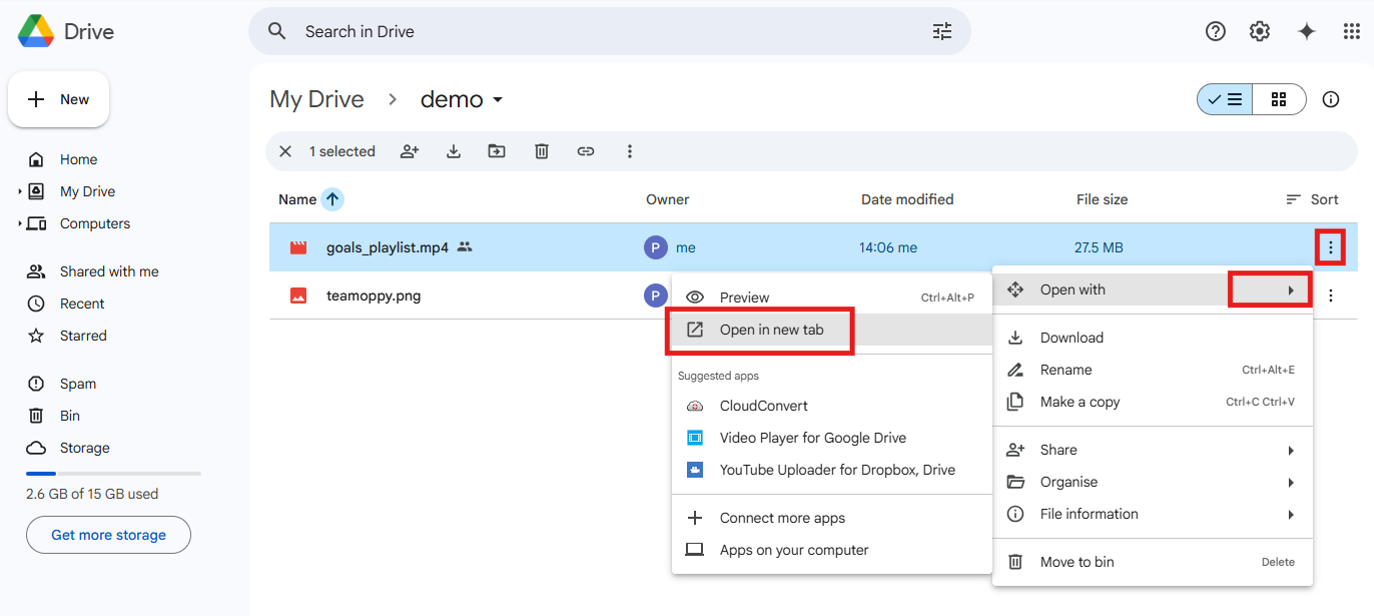1374x616 pixels.
Task: Click Get more storage button
Action: (108, 535)
